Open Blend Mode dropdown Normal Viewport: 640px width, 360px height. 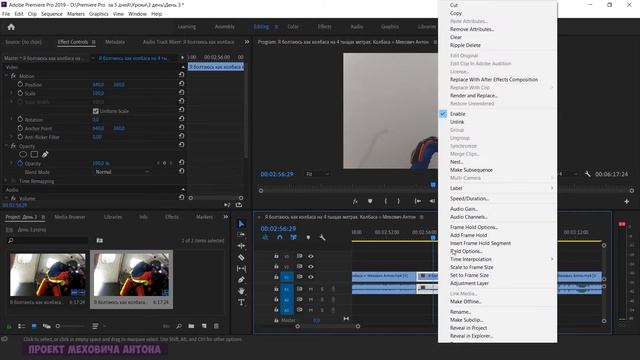(x=122, y=172)
